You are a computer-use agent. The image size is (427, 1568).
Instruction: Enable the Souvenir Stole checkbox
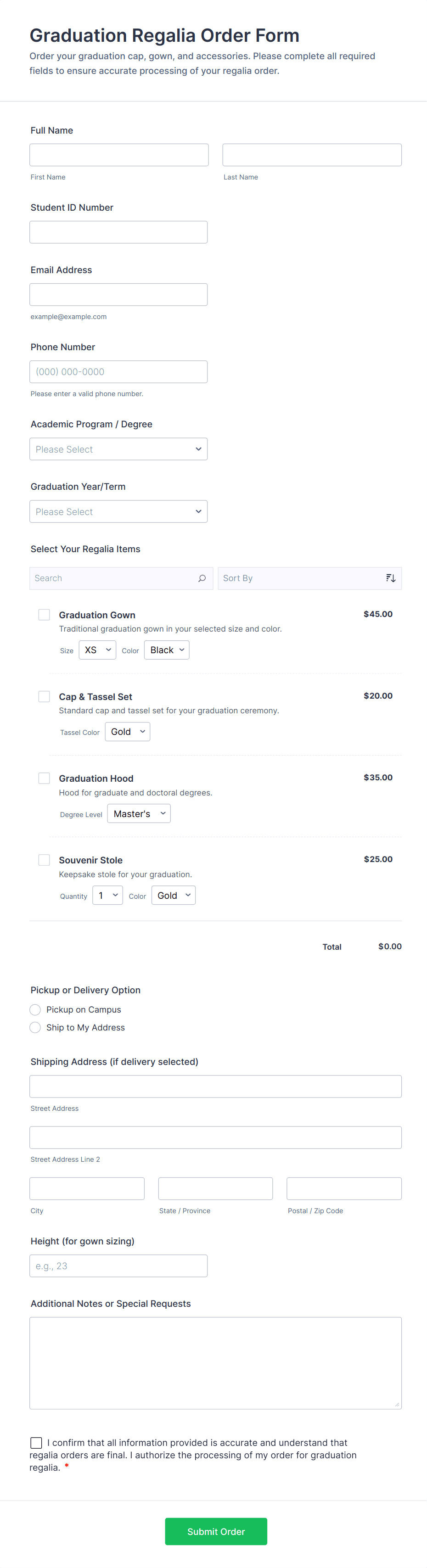tap(44, 859)
